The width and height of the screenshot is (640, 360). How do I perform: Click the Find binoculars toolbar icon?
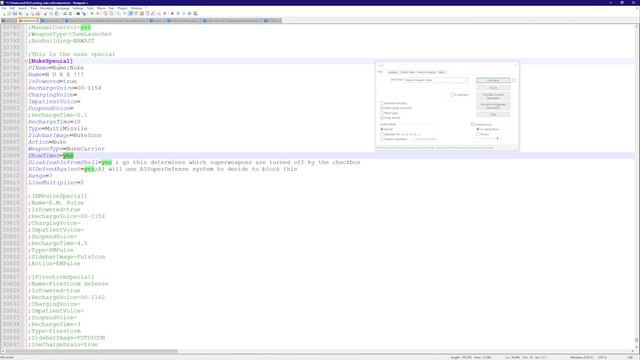[78, 13]
